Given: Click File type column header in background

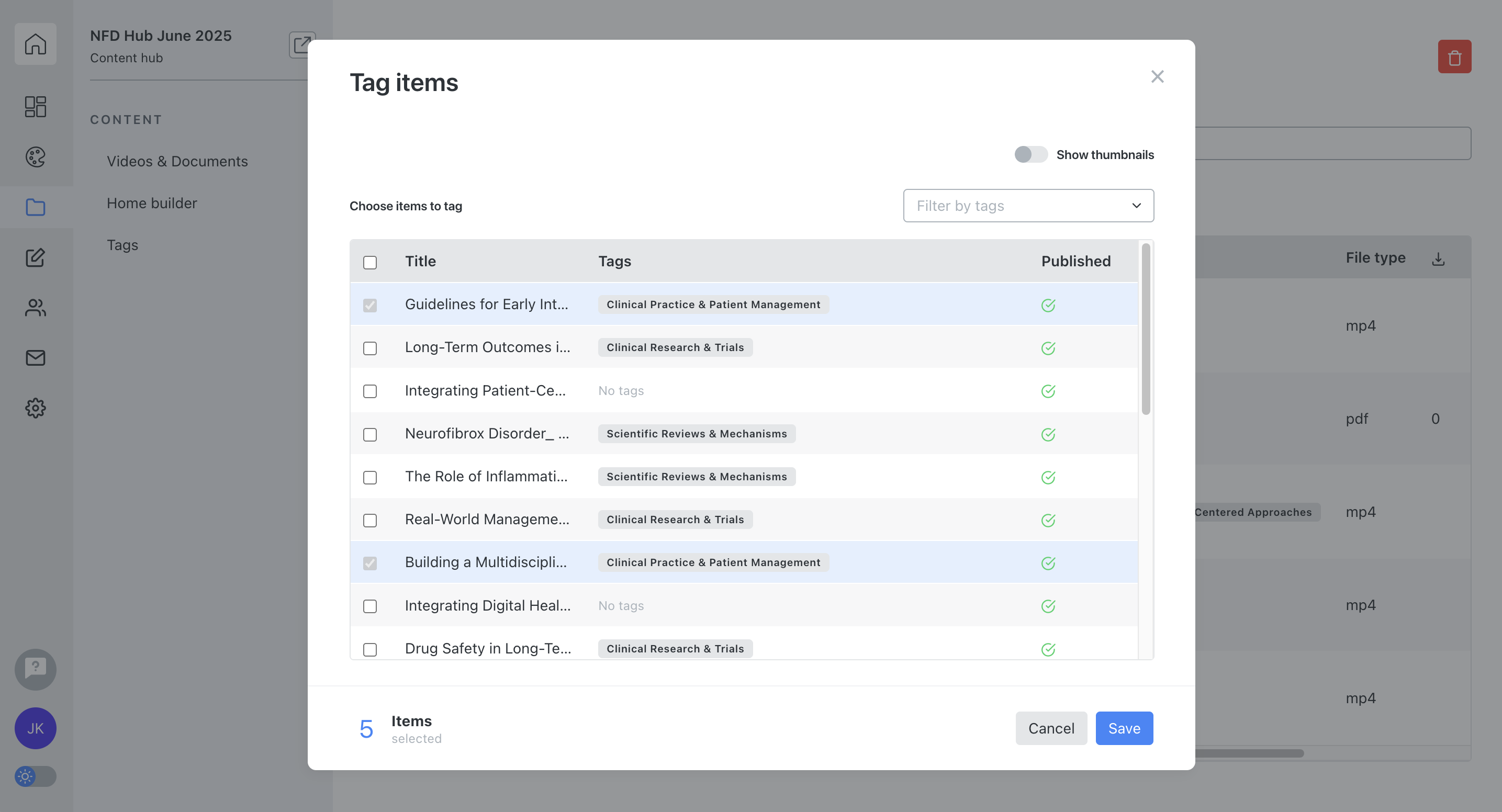Looking at the screenshot, I should coord(1375,257).
